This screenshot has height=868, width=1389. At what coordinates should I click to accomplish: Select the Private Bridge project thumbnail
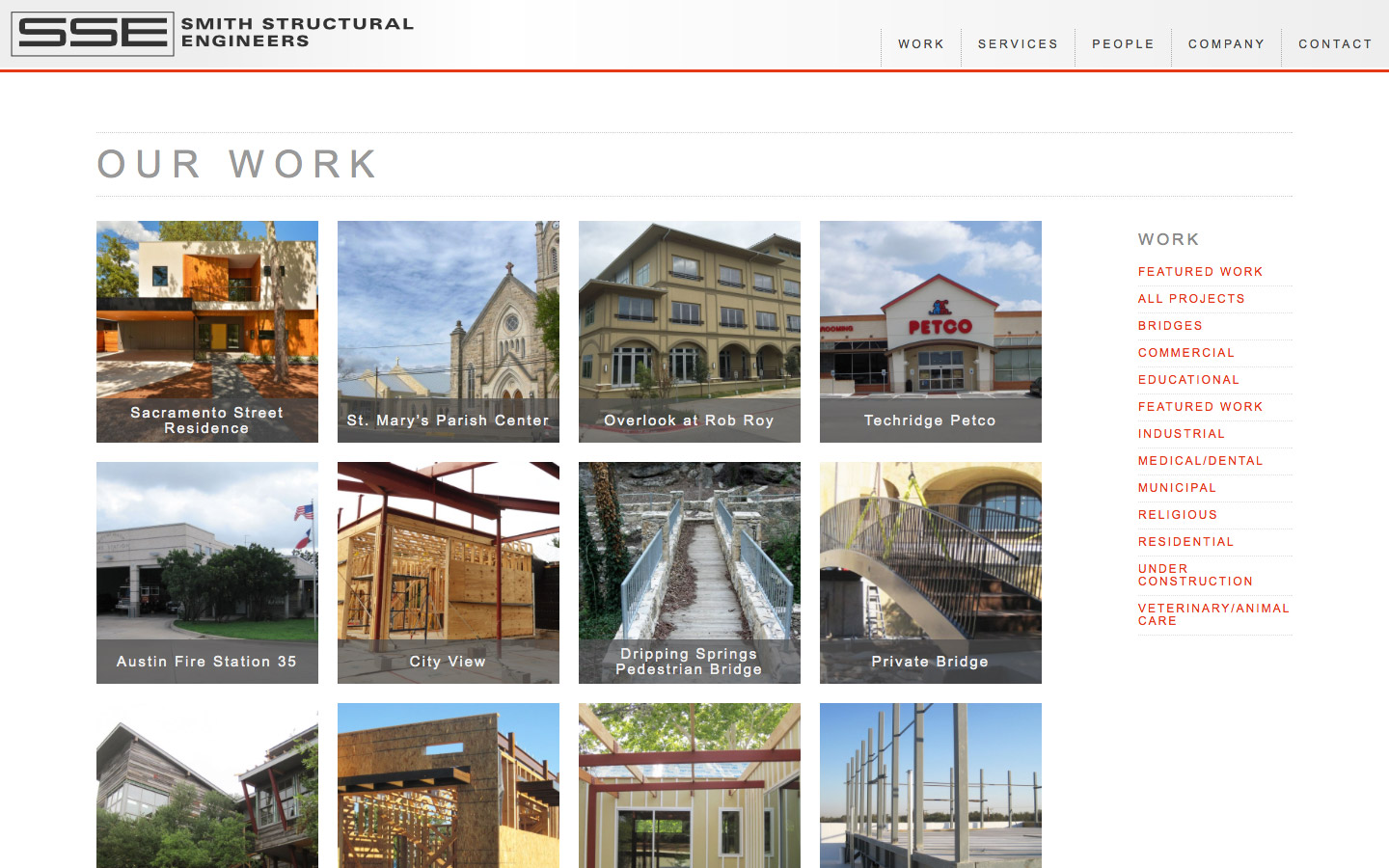click(x=931, y=573)
